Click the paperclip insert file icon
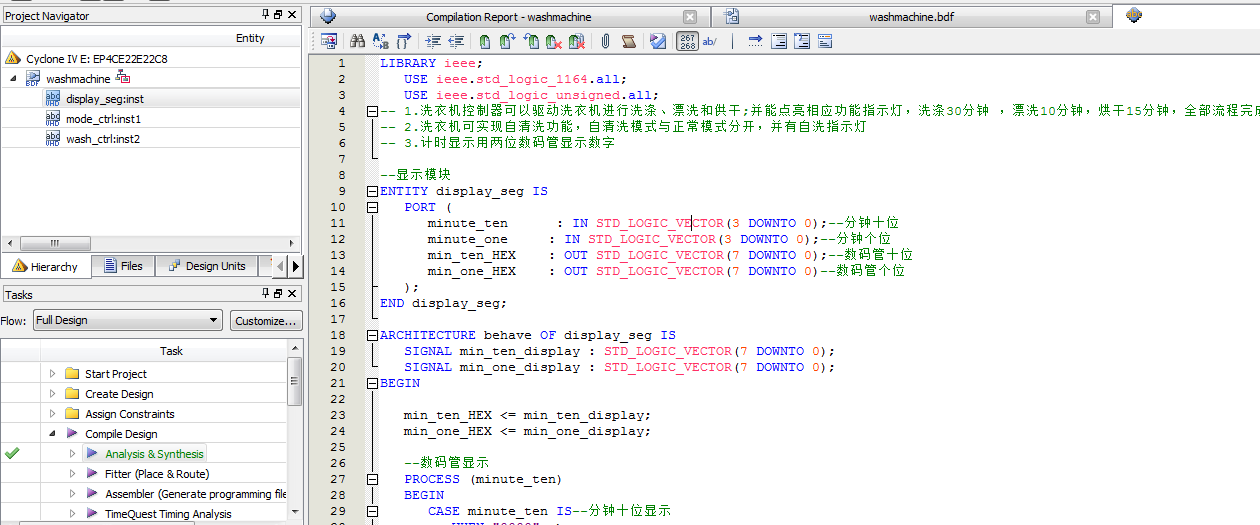Image resolution: width=1260 pixels, height=525 pixels. coord(605,41)
